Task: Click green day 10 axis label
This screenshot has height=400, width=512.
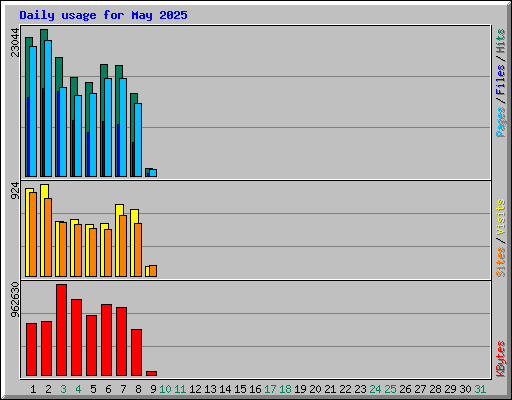Action: tap(165, 389)
